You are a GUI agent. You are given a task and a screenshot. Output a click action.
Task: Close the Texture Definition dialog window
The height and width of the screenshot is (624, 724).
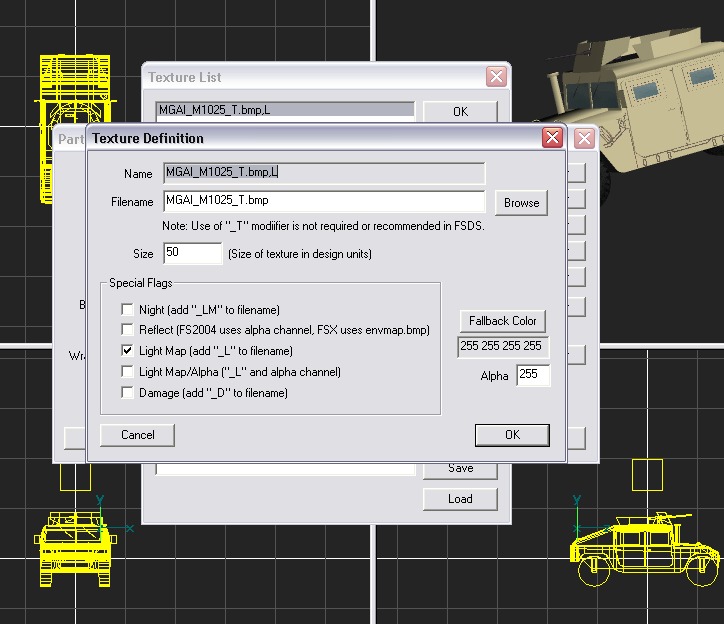click(x=552, y=138)
